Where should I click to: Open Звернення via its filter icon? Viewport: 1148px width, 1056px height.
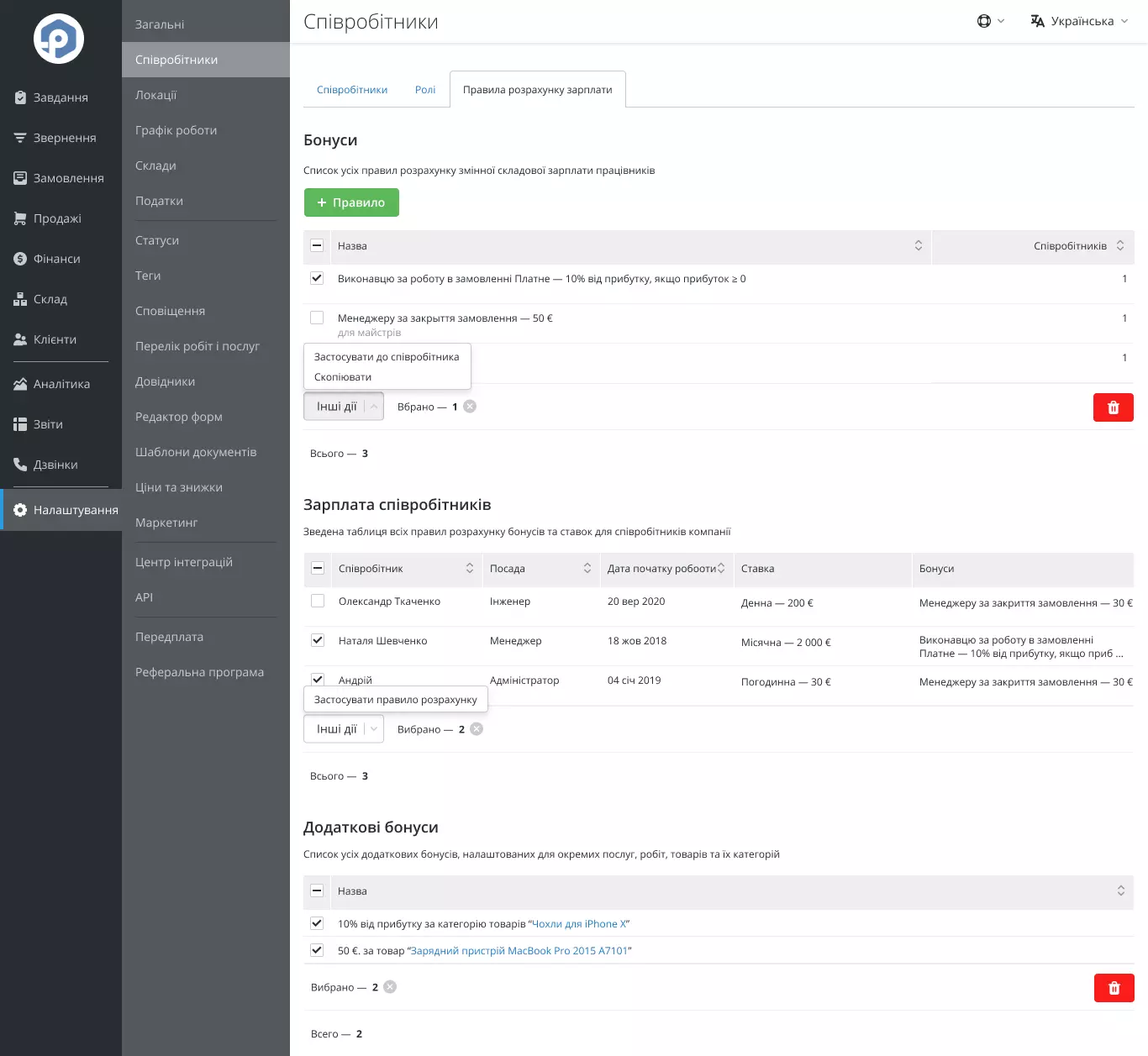click(20, 138)
